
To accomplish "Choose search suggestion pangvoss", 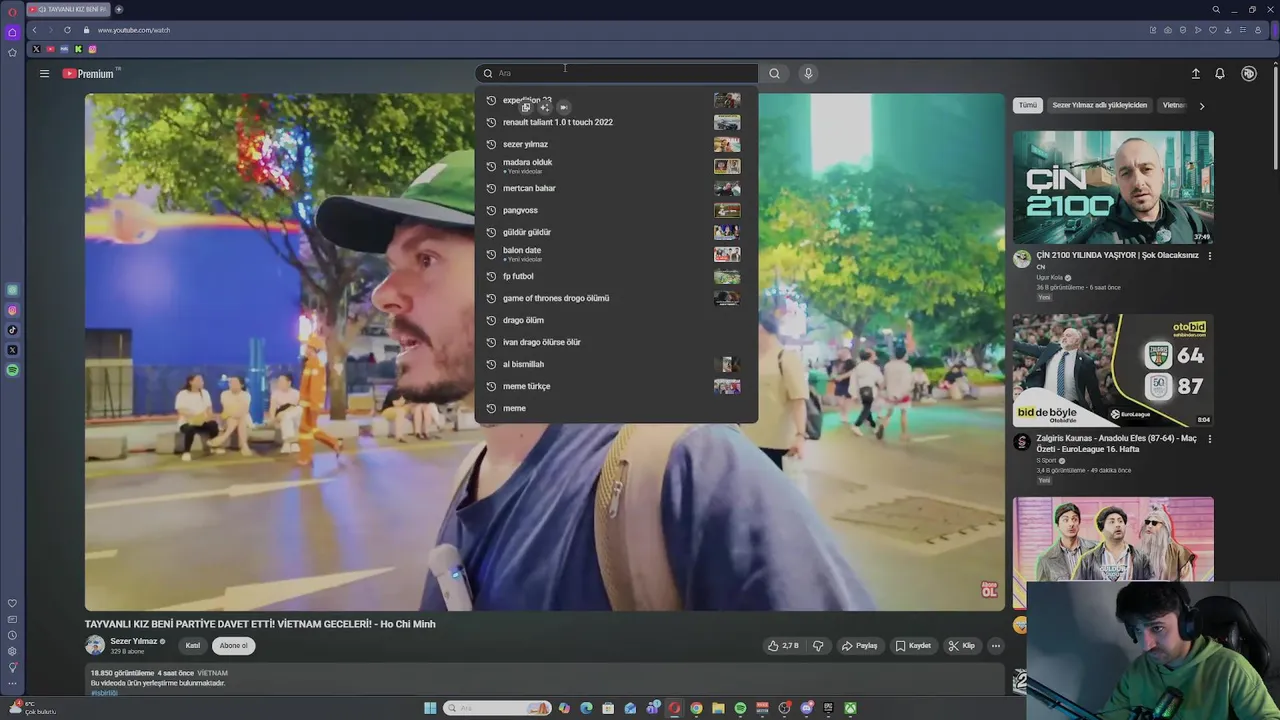I will pyautogui.click(x=616, y=210).
